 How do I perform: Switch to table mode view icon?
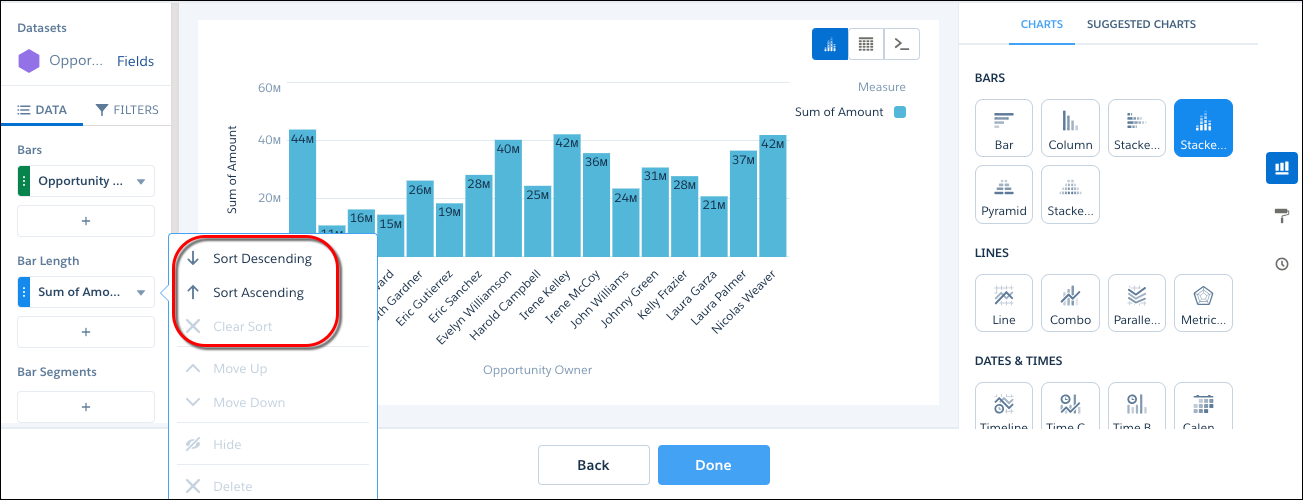coord(866,44)
